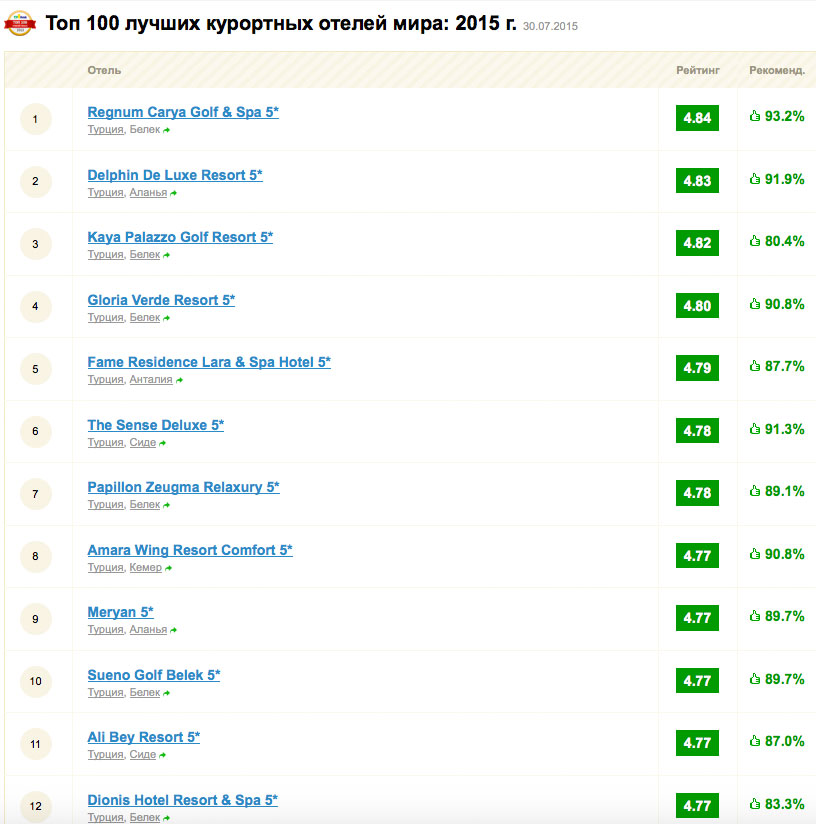Click the Турция link under Regnum Carya
The height and width of the screenshot is (824, 816).
[x=106, y=129]
